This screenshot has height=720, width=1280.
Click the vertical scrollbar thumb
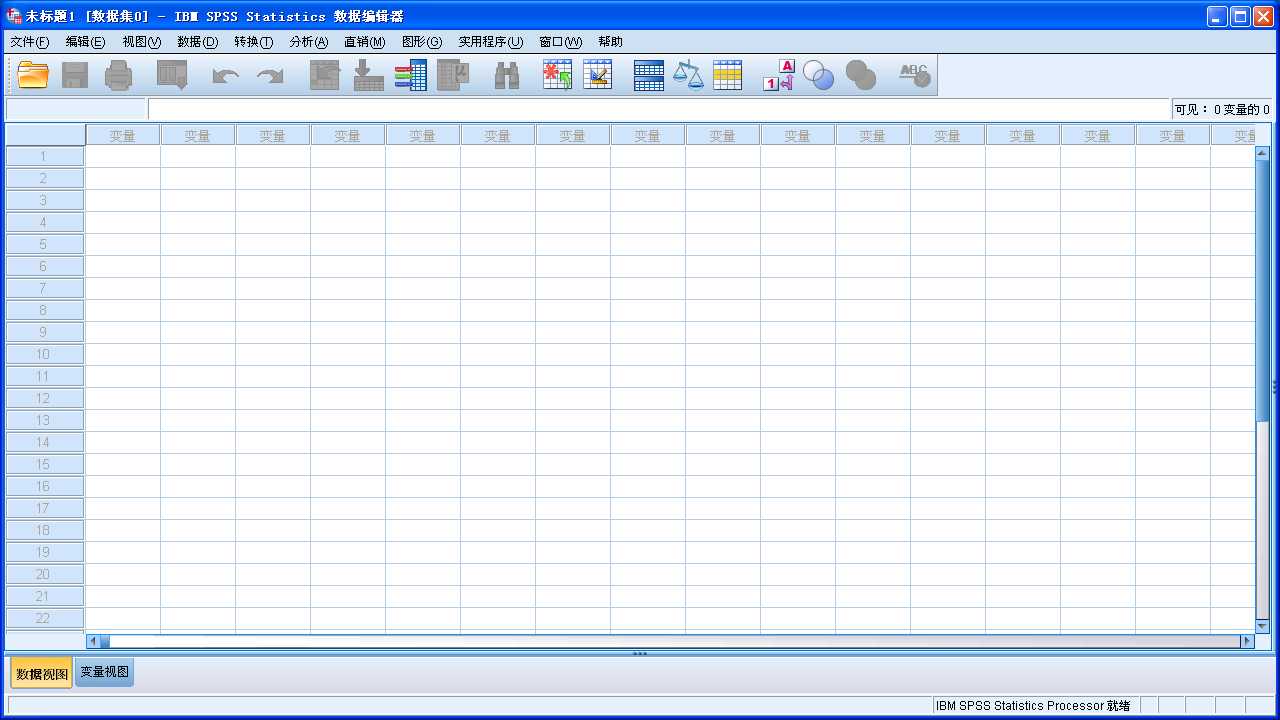(1262, 290)
